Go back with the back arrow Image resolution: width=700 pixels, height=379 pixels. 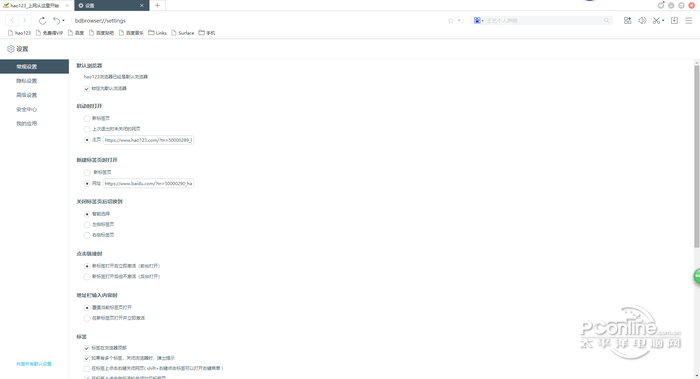point(12,21)
